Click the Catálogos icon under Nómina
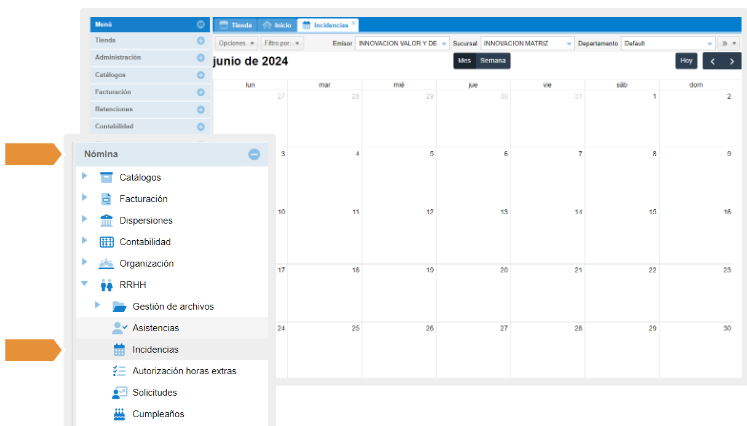 (x=107, y=177)
